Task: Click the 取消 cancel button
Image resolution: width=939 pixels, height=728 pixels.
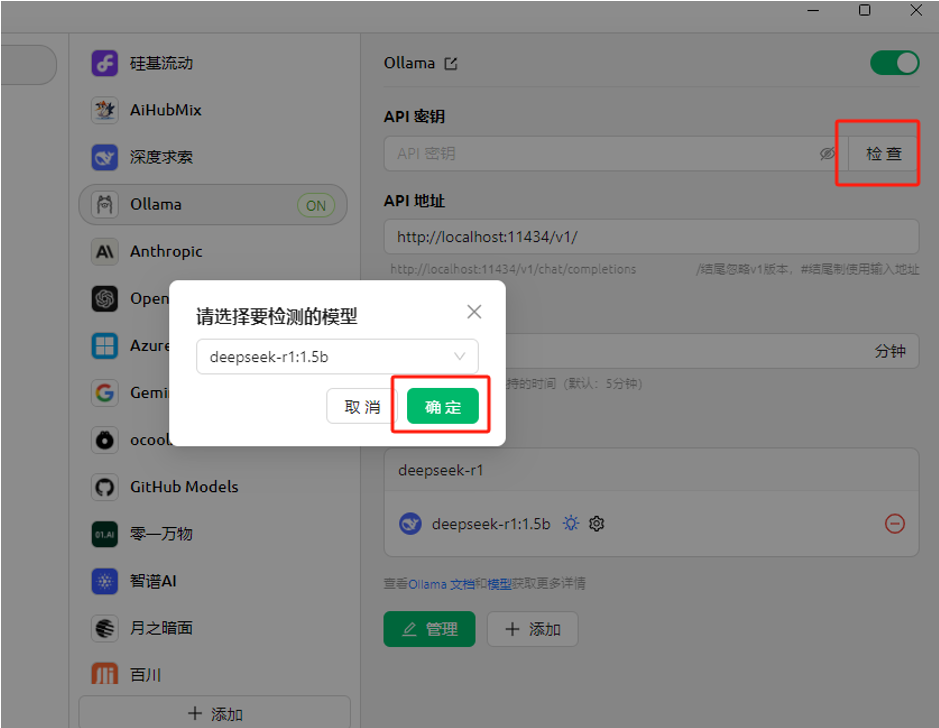Action: click(362, 407)
